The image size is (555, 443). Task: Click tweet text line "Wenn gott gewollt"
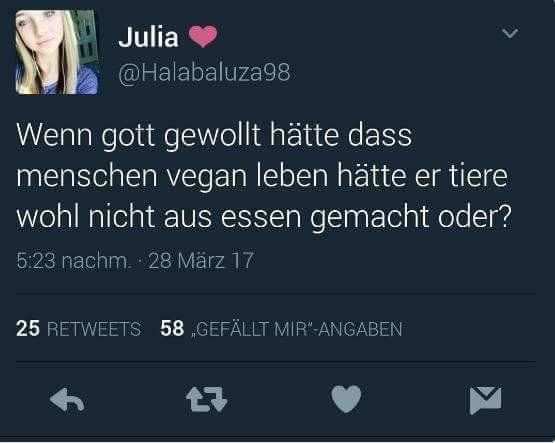[138, 136]
